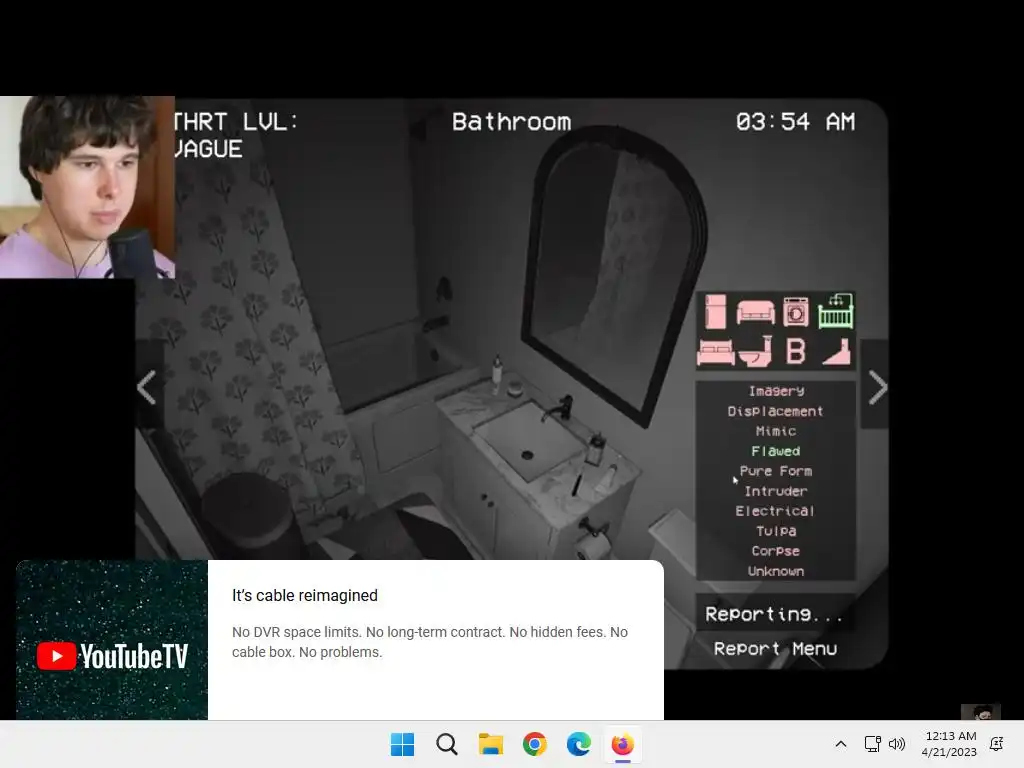Open the notifications bell icon
This screenshot has height=768, width=1024.
[997, 744]
